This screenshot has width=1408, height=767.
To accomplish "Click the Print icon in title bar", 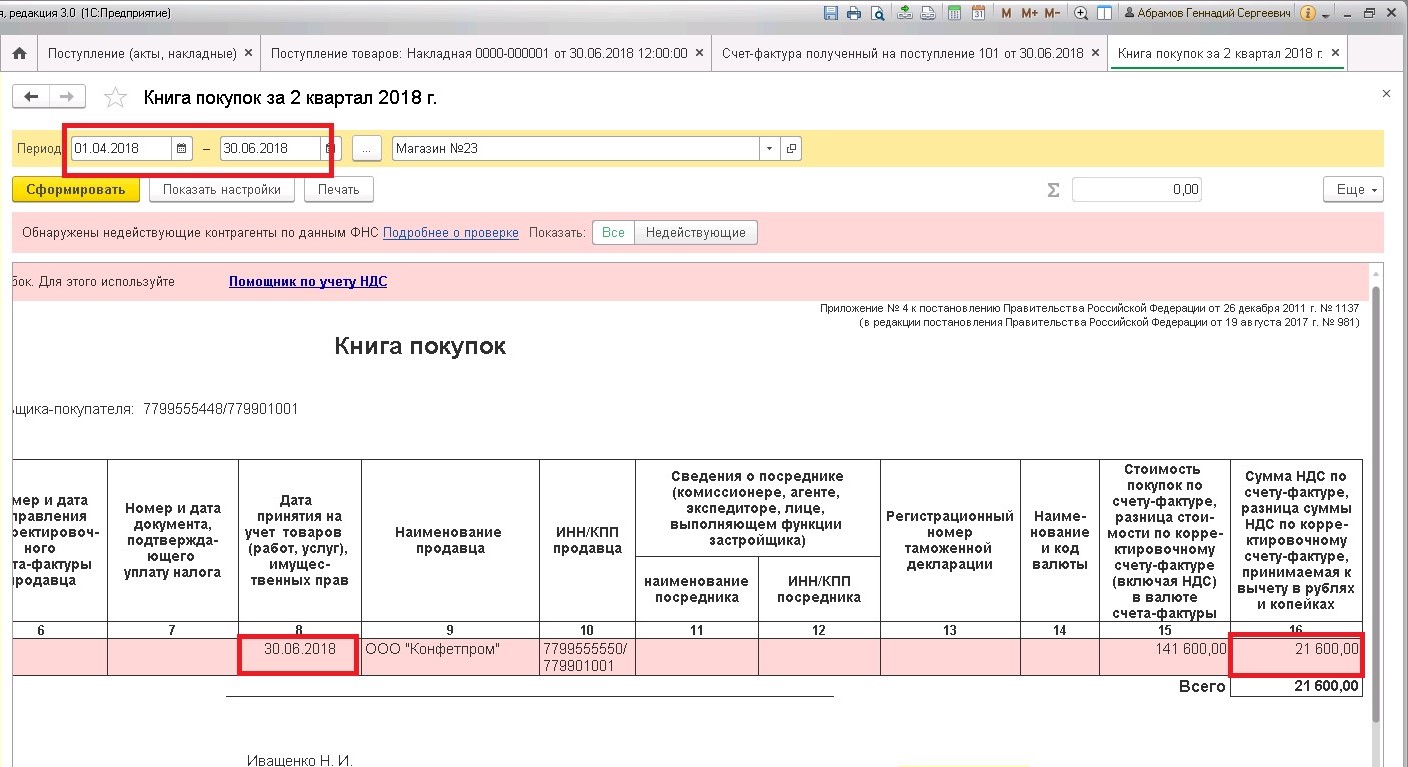I will pyautogui.click(x=853, y=14).
